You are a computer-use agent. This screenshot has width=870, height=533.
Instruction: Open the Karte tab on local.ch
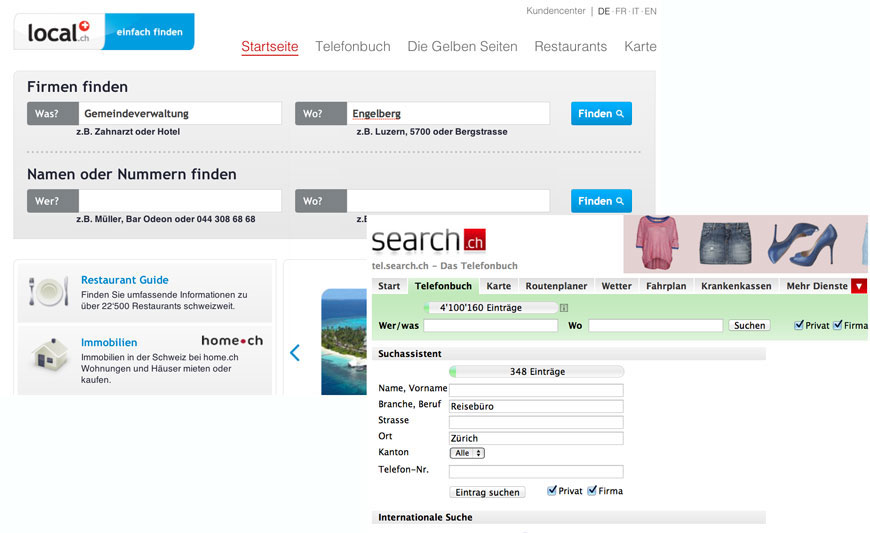pos(640,47)
